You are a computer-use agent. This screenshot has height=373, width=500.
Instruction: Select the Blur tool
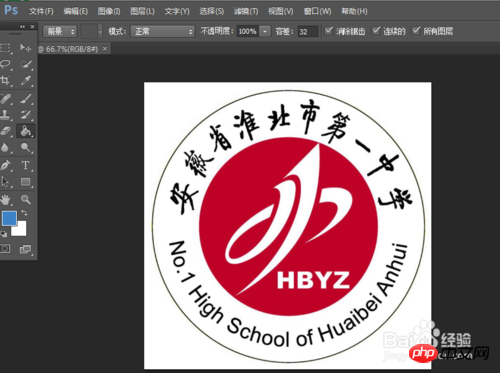[x=5, y=147]
